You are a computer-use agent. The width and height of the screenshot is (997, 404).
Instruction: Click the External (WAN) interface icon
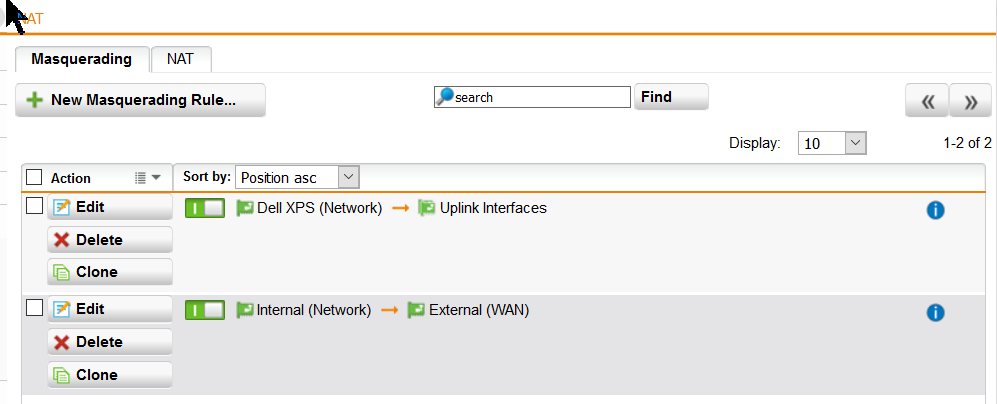tap(416, 310)
